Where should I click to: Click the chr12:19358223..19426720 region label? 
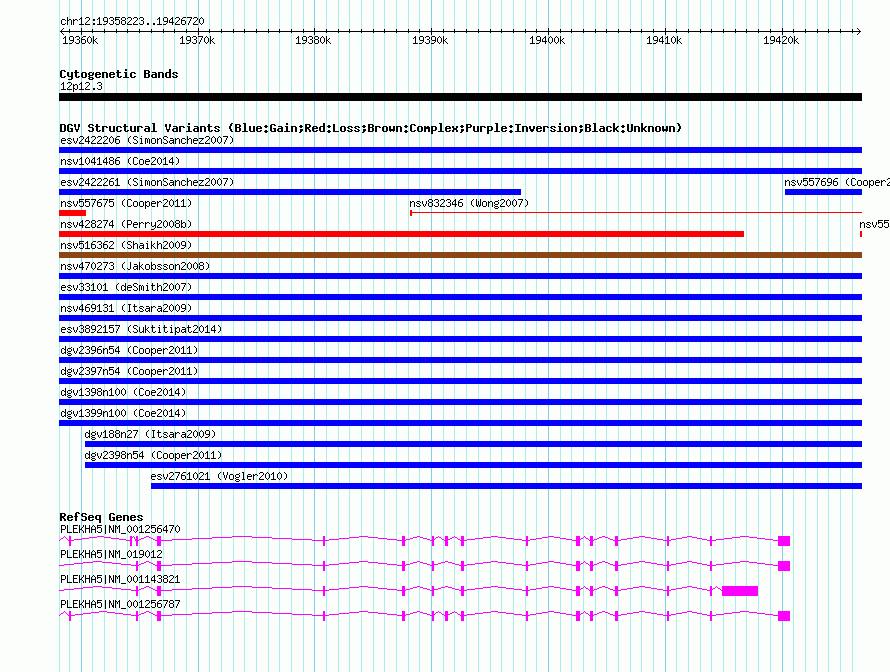click(x=132, y=21)
